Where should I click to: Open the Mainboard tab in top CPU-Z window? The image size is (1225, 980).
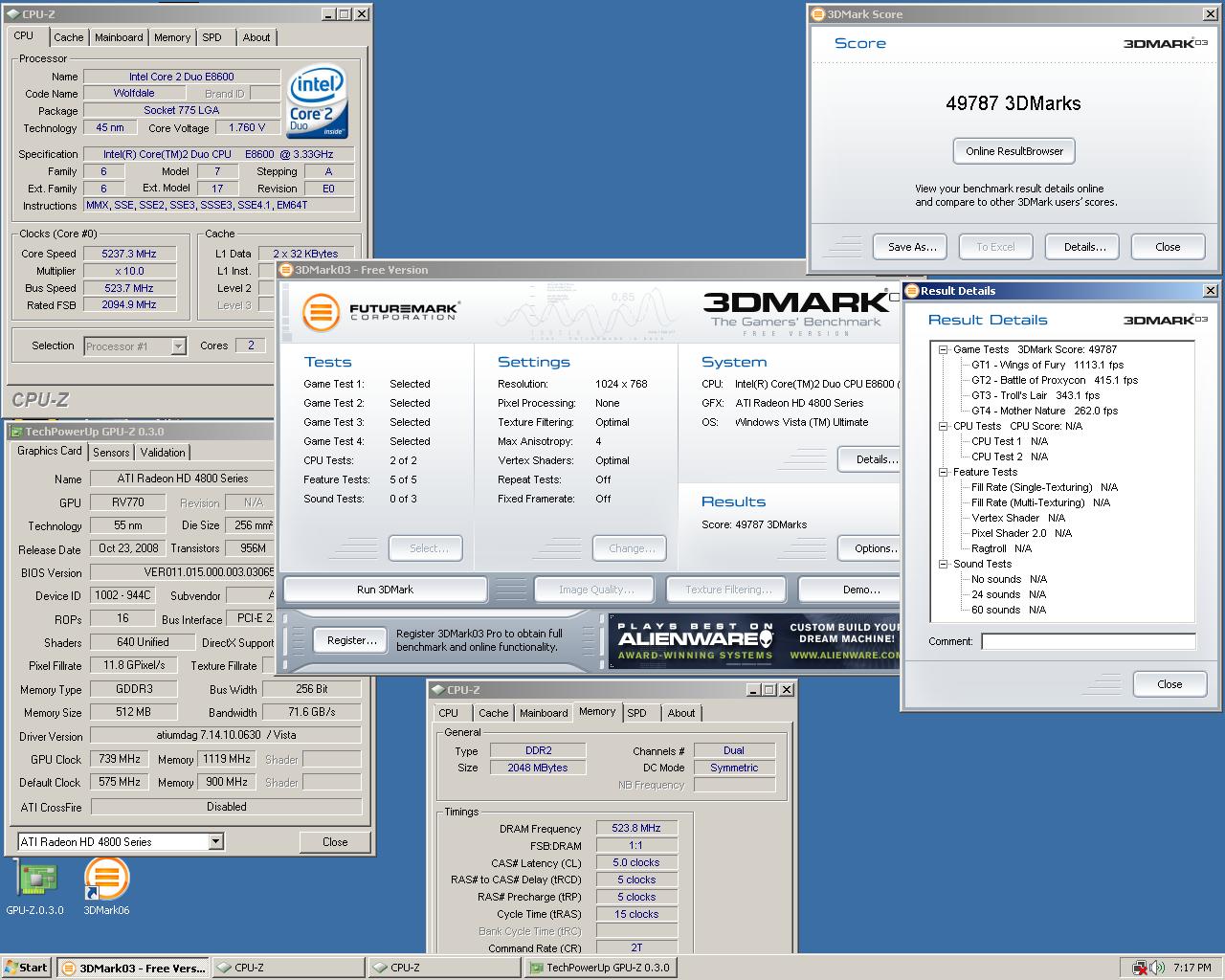click(119, 37)
